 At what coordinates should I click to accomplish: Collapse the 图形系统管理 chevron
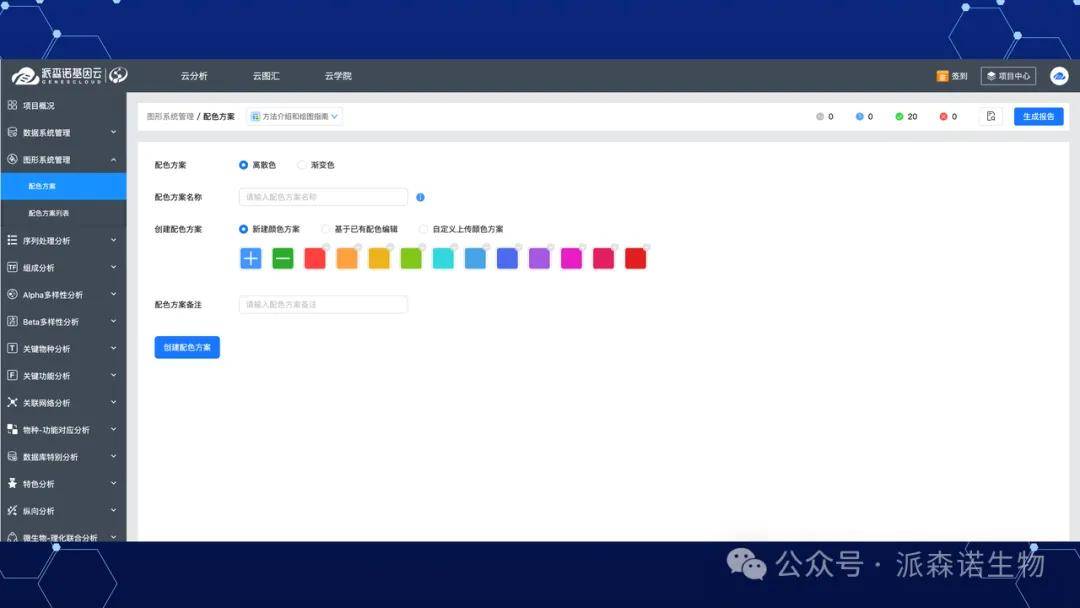(114, 159)
